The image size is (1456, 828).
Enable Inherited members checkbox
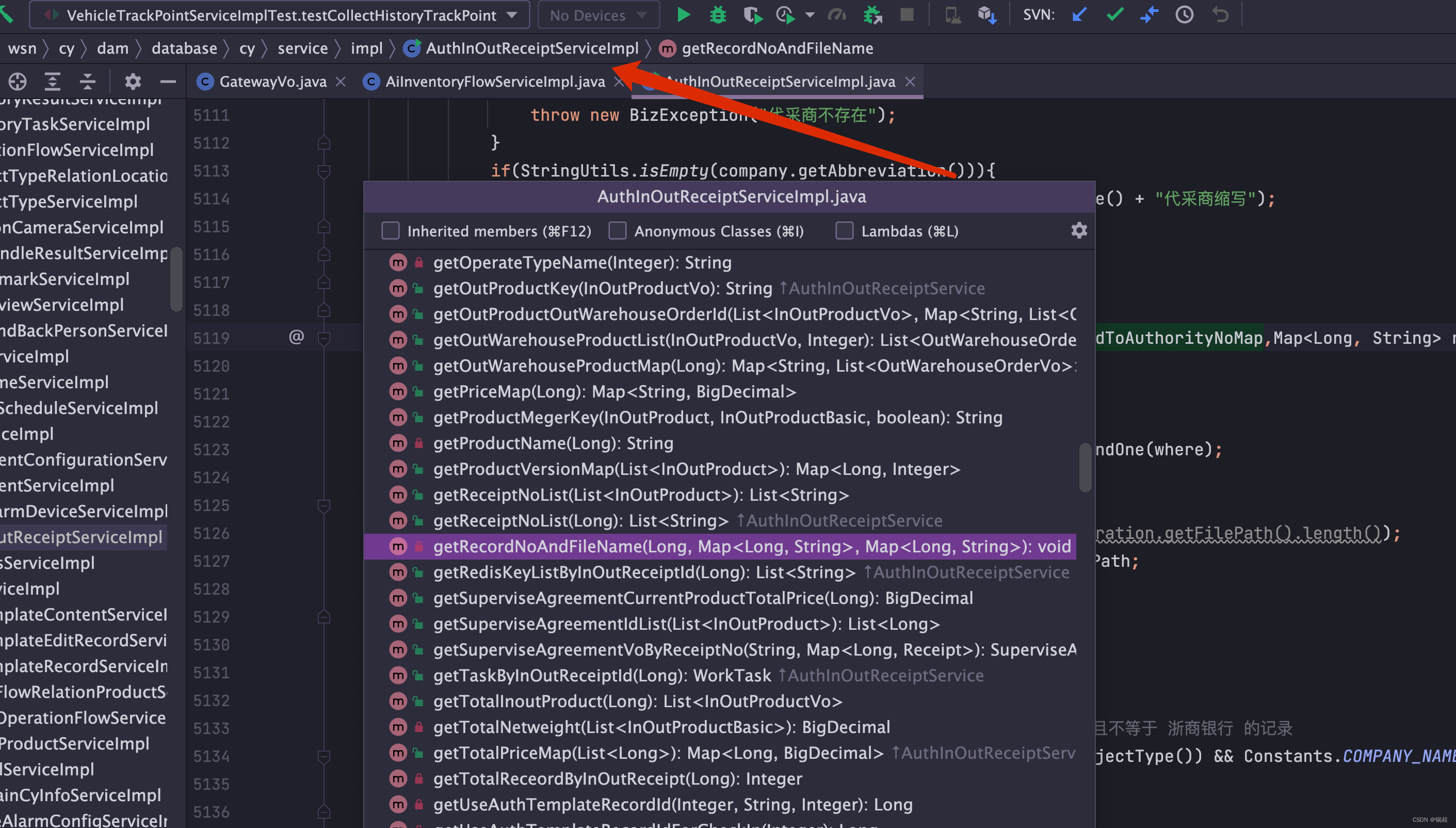tap(391, 231)
